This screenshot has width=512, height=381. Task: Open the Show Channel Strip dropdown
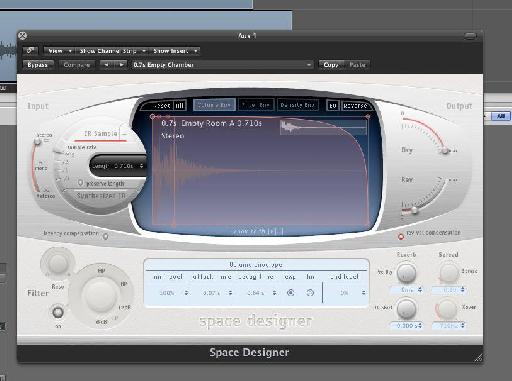point(112,51)
